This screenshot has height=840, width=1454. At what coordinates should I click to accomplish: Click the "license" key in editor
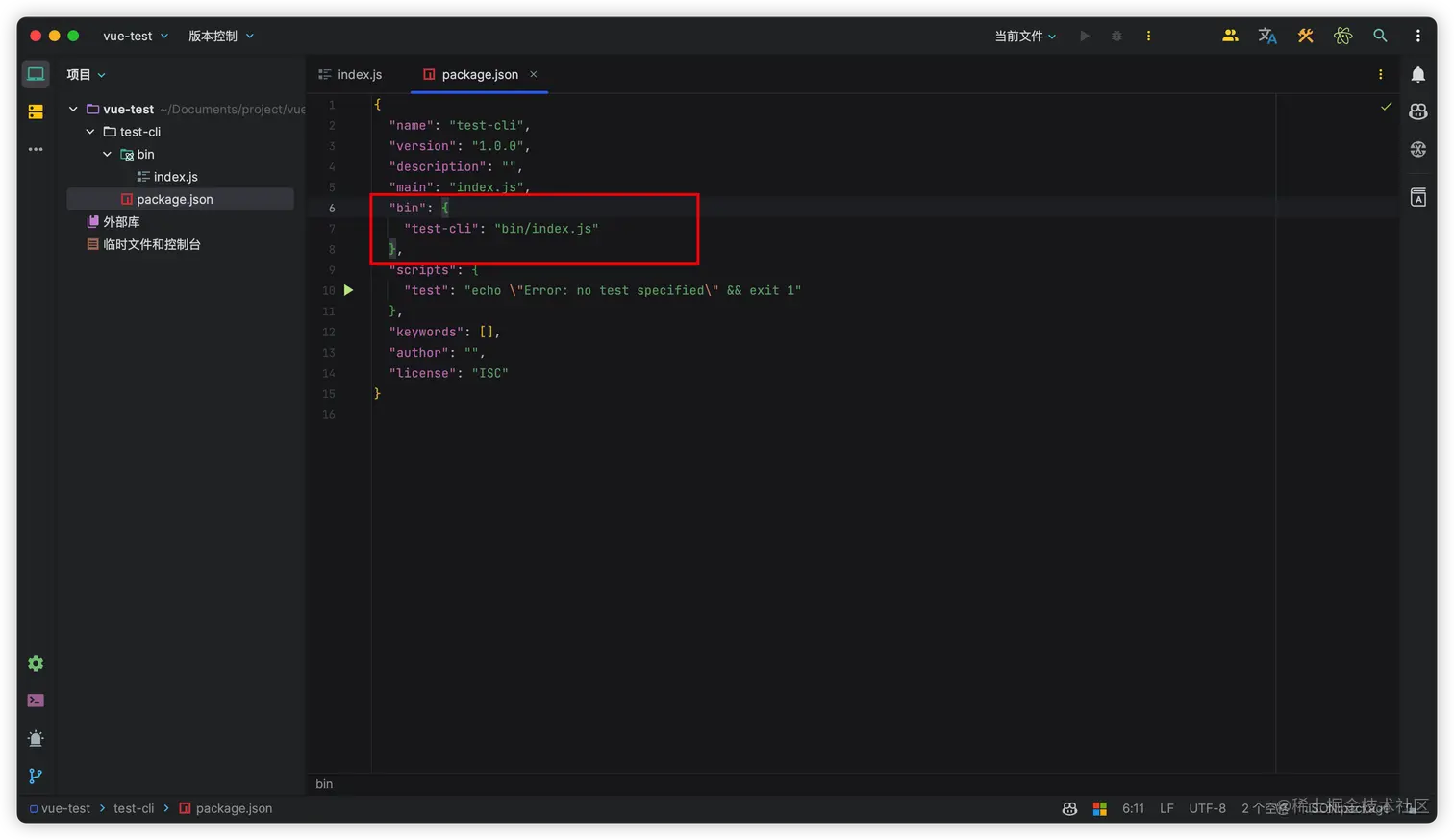(x=422, y=373)
